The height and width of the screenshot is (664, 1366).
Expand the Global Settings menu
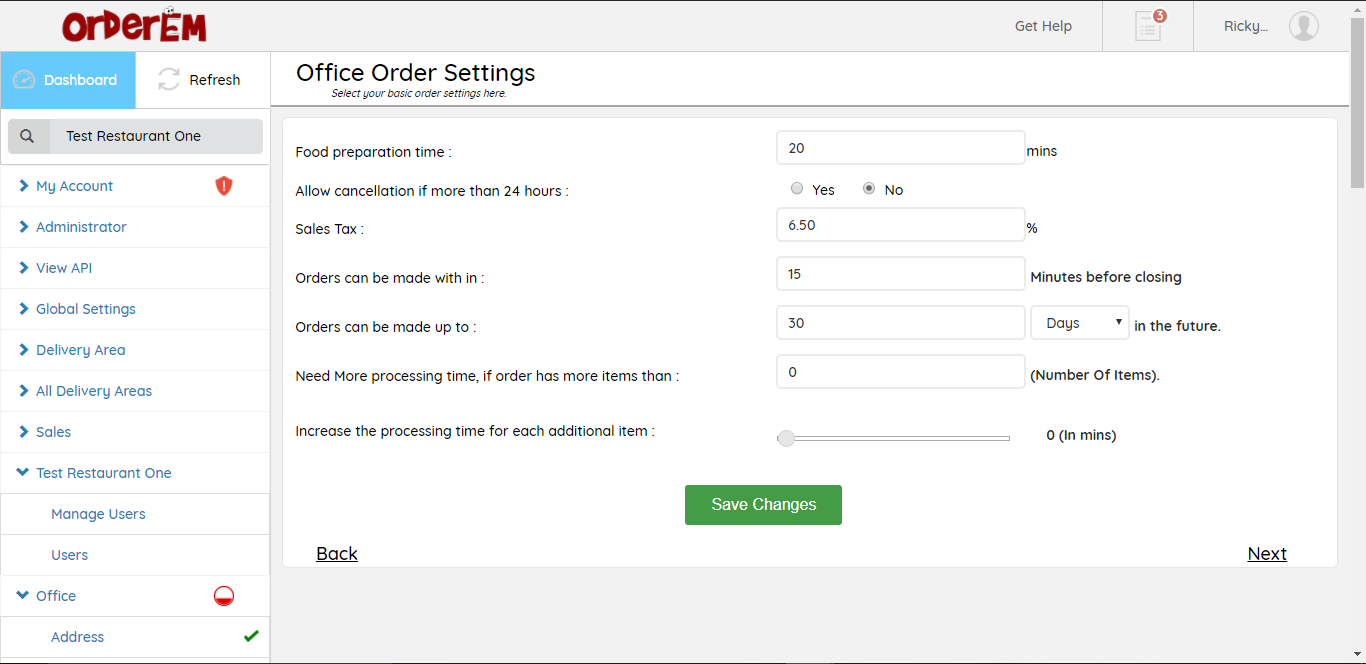point(85,309)
